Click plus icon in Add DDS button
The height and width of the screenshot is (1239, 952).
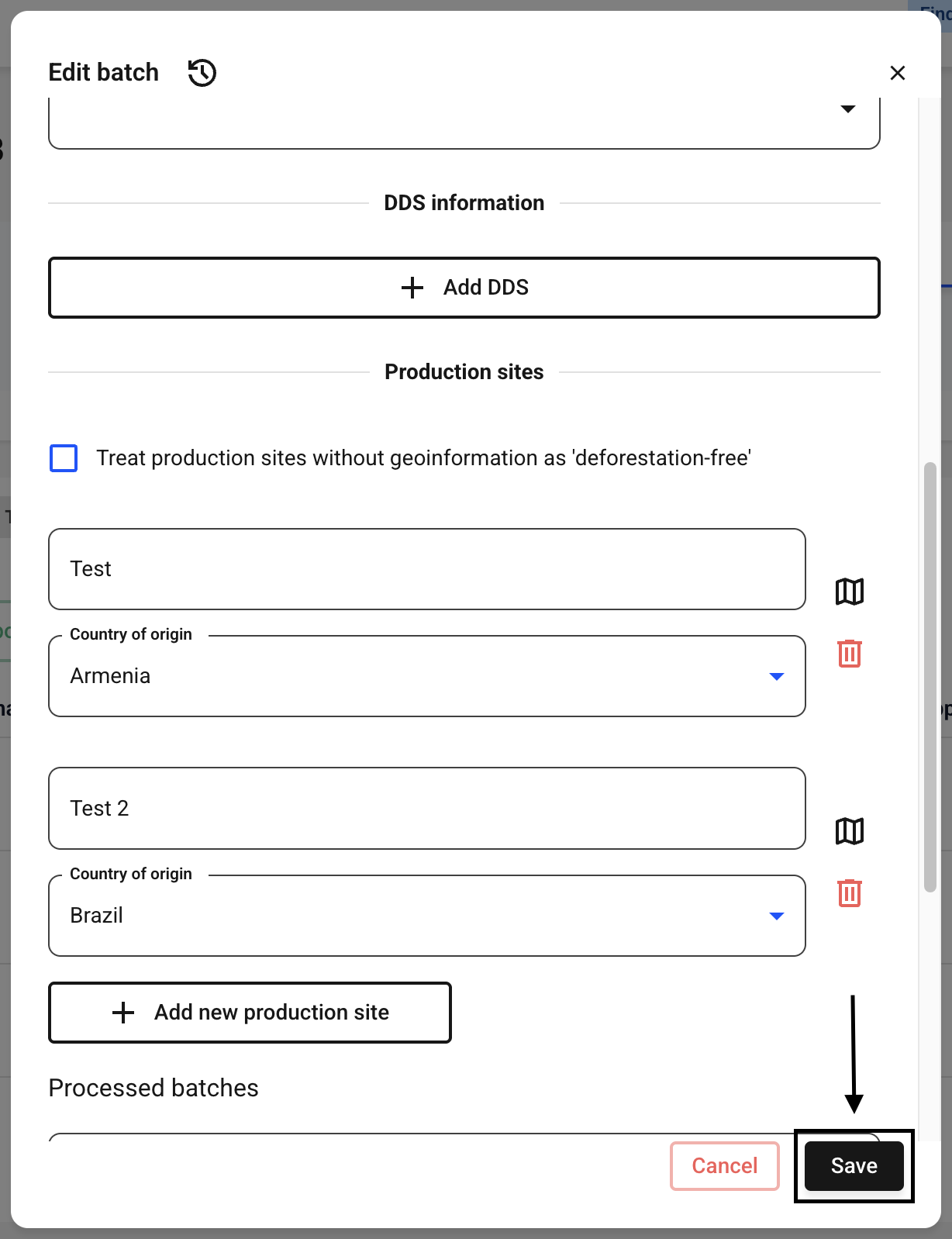tap(412, 288)
